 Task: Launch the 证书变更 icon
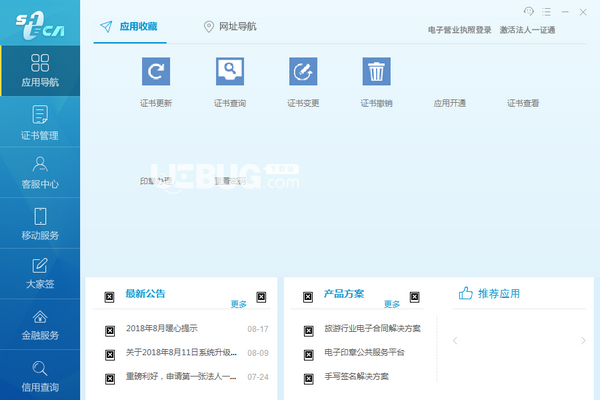(303, 71)
